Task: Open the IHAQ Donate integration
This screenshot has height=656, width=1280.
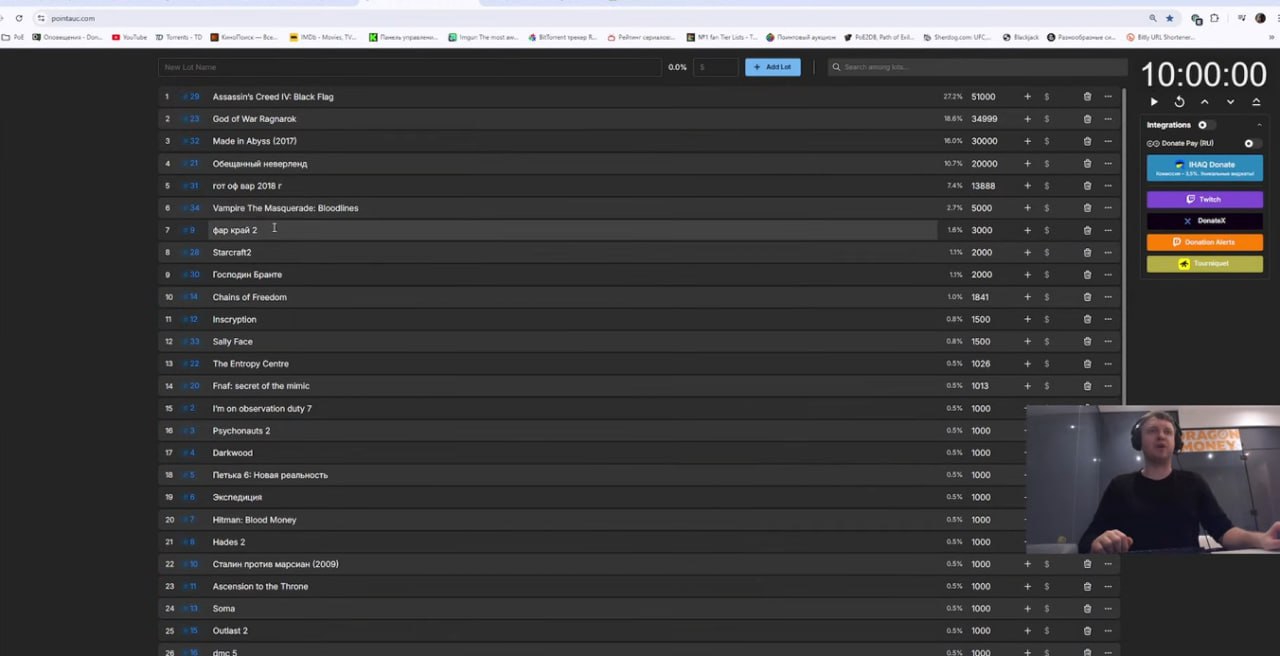Action: [1205, 168]
